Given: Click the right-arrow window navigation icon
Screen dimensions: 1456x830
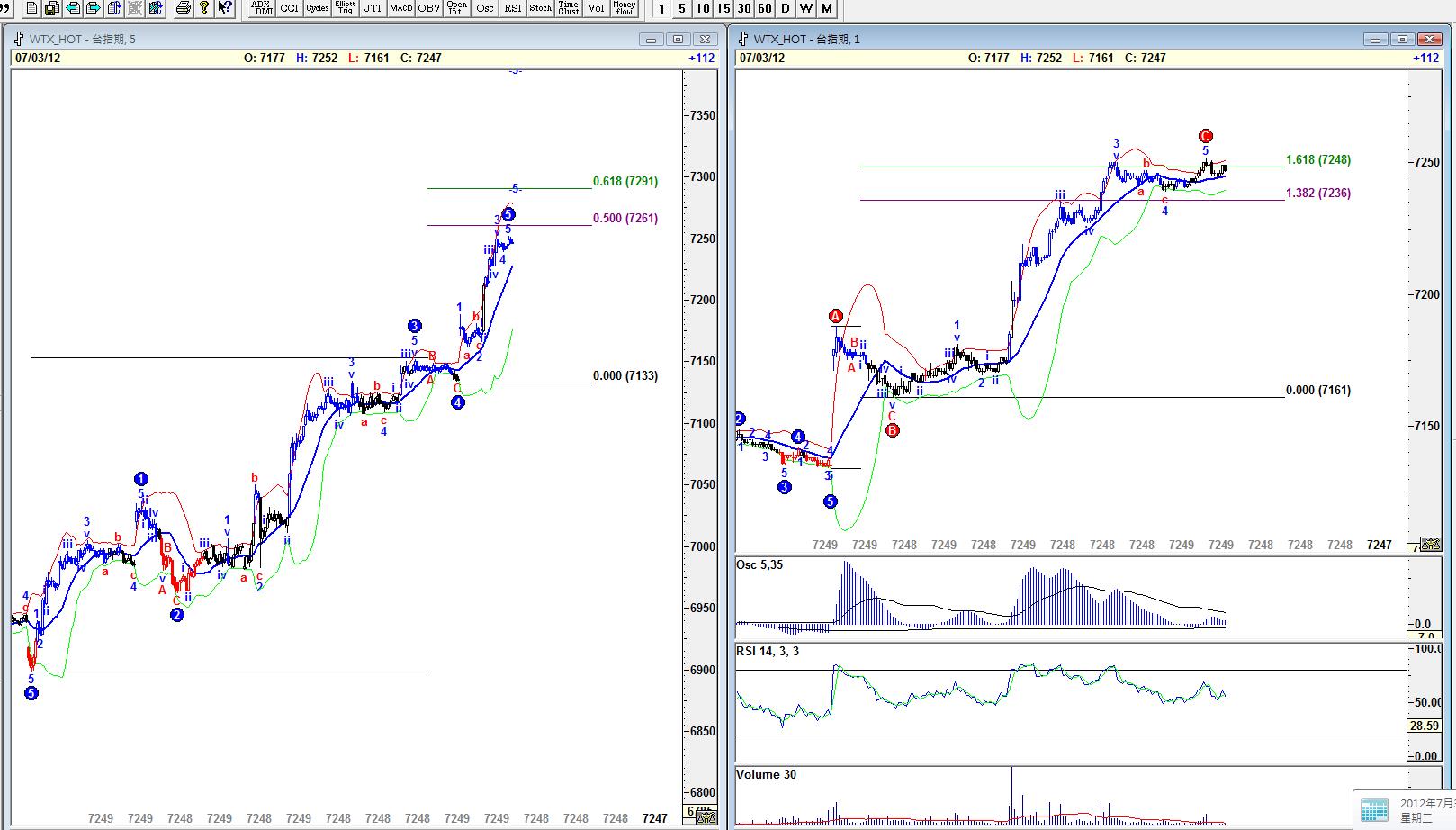Looking at the screenshot, I should [94, 7].
